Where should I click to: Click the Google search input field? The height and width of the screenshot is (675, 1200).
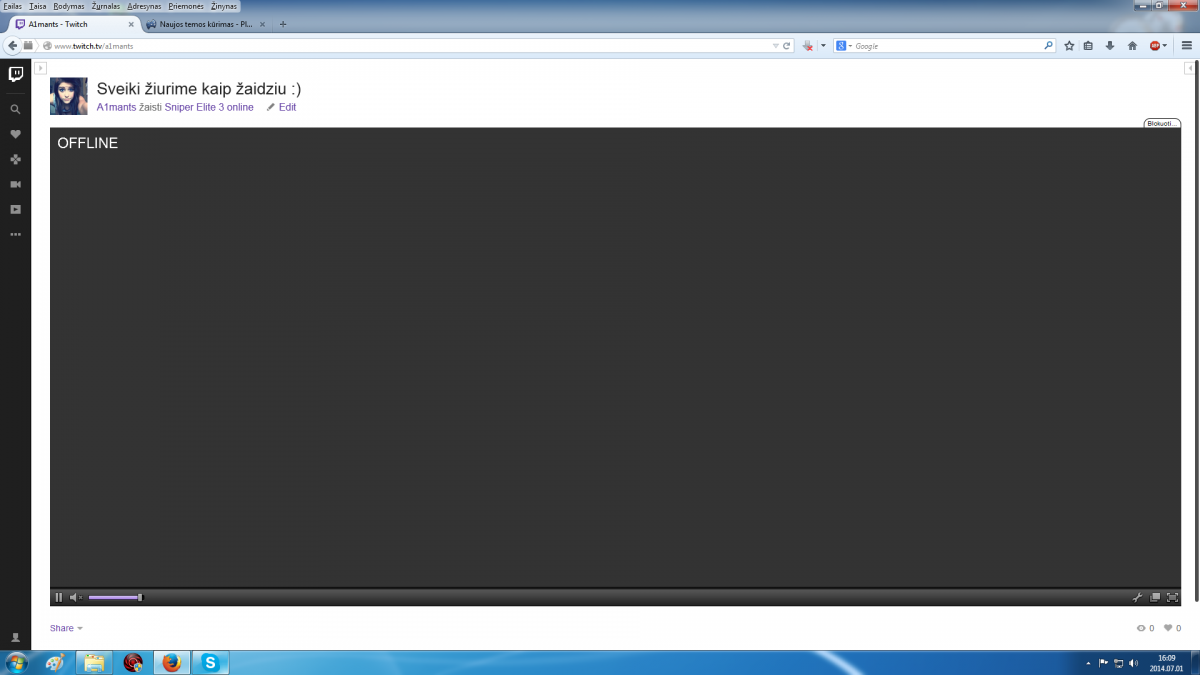coord(948,46)
